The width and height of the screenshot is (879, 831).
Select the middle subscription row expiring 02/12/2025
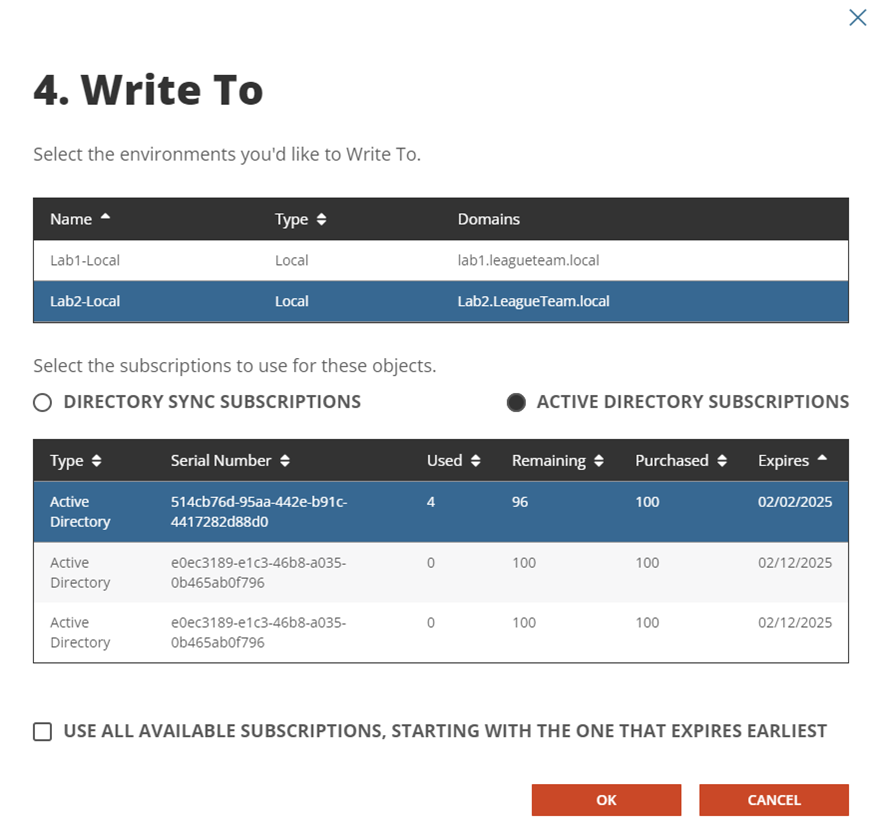coord(440,572)
